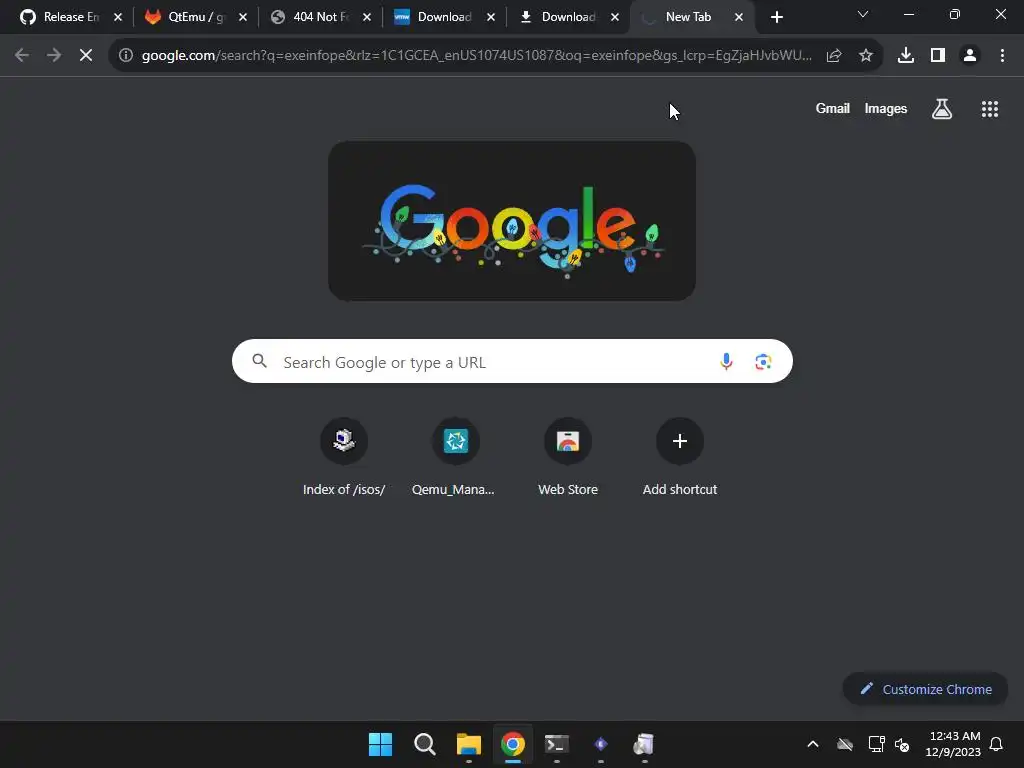Open Qemu_Mana... shortcut
Screen dimensions: 1024x768
tap(455, 457)
